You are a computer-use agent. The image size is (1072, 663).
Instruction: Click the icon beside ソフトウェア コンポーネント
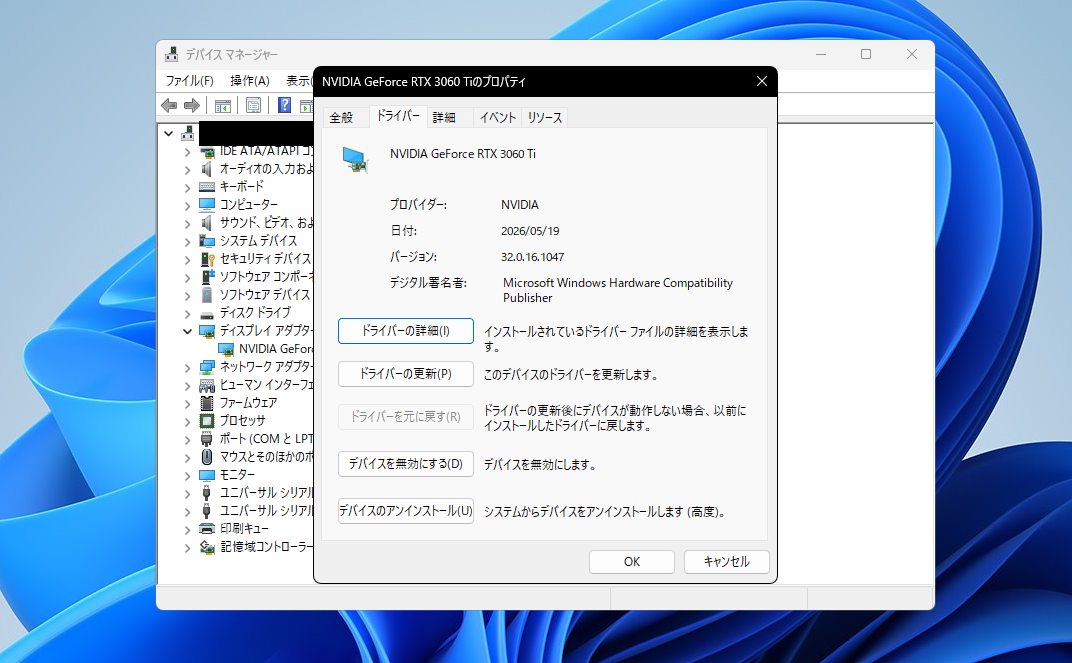(206, 277)
